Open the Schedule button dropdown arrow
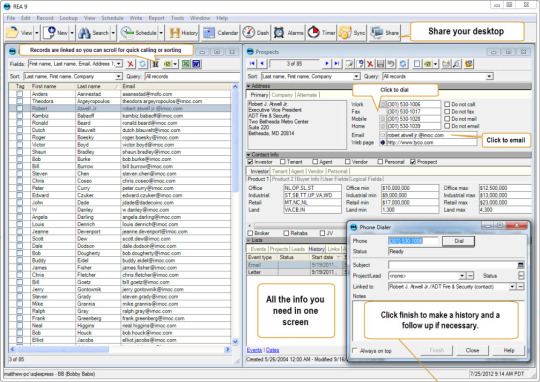This screenshot has width=540, height=382. [161, 33]
